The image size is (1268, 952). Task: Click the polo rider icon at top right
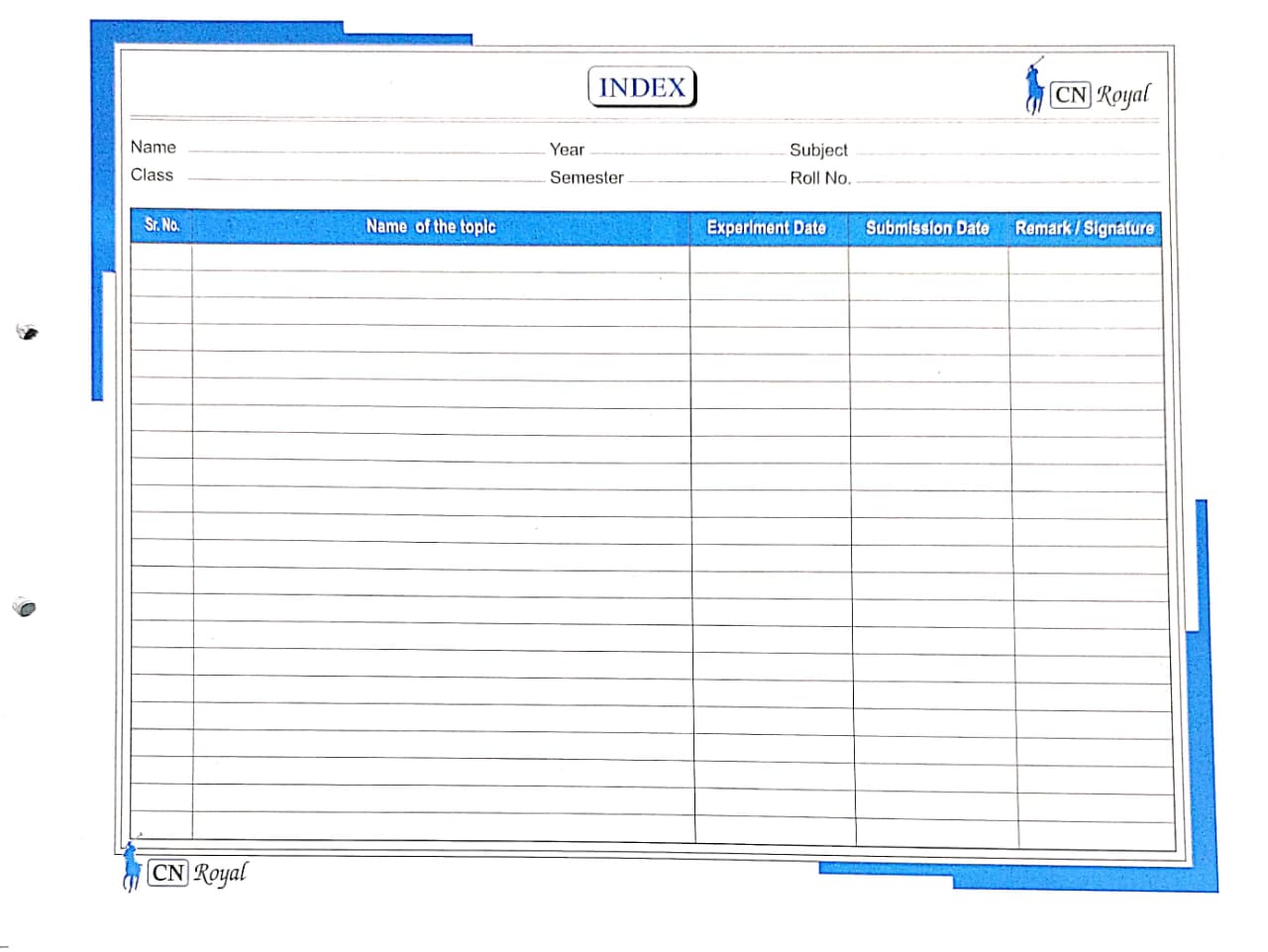[x=1033, y=87]
